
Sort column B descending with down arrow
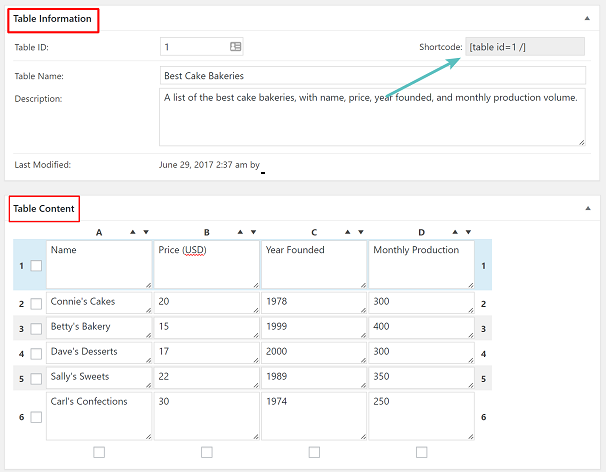click(x=254, y=232)
